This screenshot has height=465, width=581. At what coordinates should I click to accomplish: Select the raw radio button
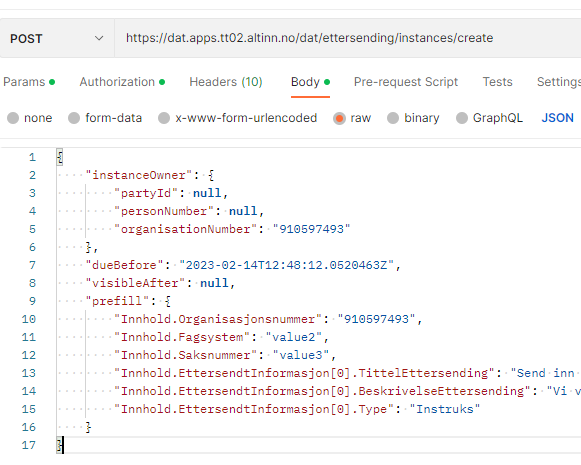coord(339,118)
